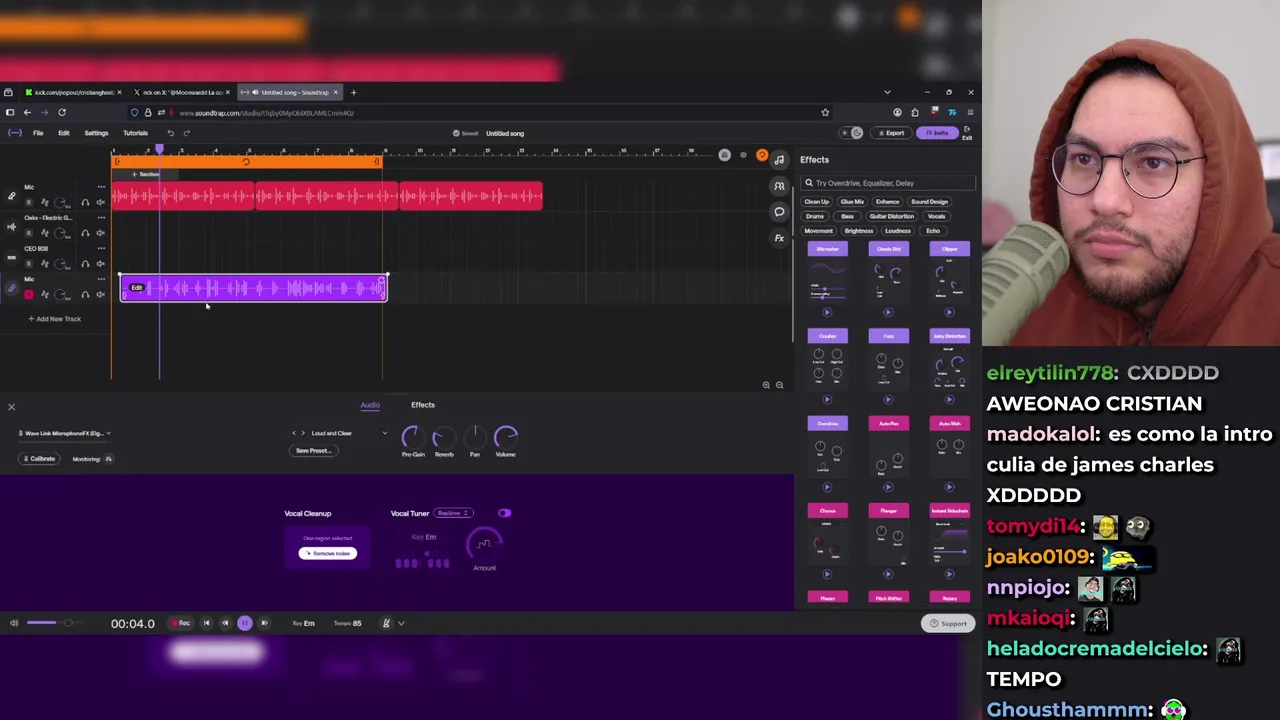Open the browser tab list chevron
Image resolution: width=1280 pixels, height=720 pixels.
[x=887, y=92]
